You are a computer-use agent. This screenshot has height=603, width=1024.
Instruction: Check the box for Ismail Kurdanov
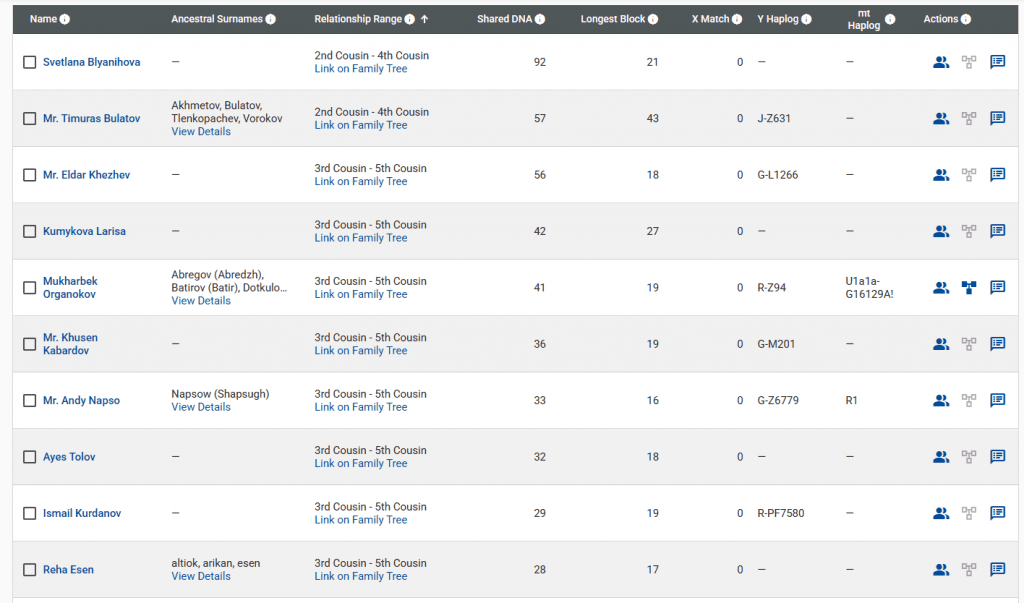tap(29, 513)
